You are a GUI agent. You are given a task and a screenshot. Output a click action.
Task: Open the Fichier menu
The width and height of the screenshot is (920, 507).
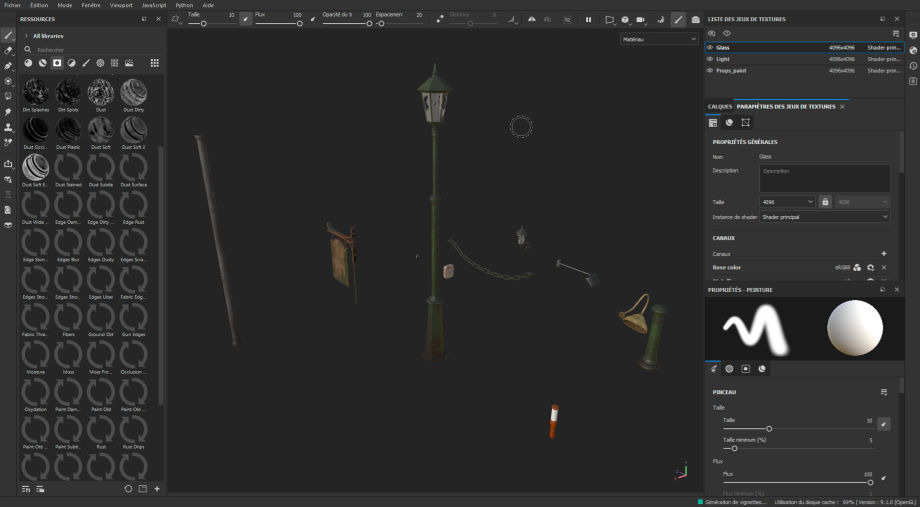point(12,5)
